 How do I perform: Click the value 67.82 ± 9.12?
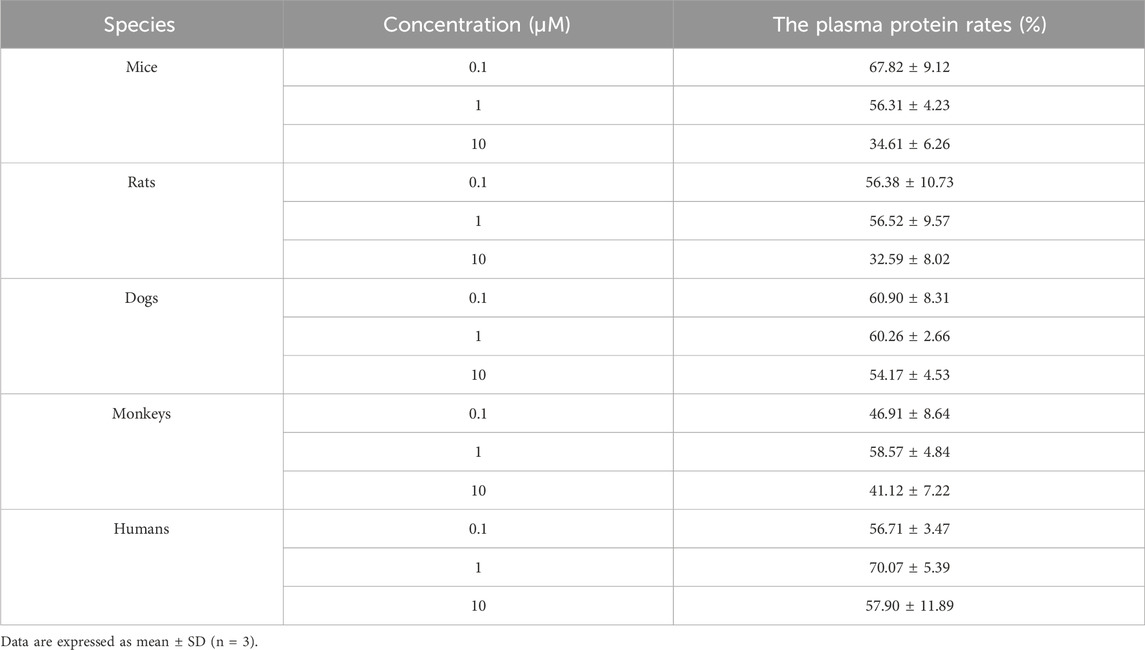pyautogui.click(x=909, y=67)
